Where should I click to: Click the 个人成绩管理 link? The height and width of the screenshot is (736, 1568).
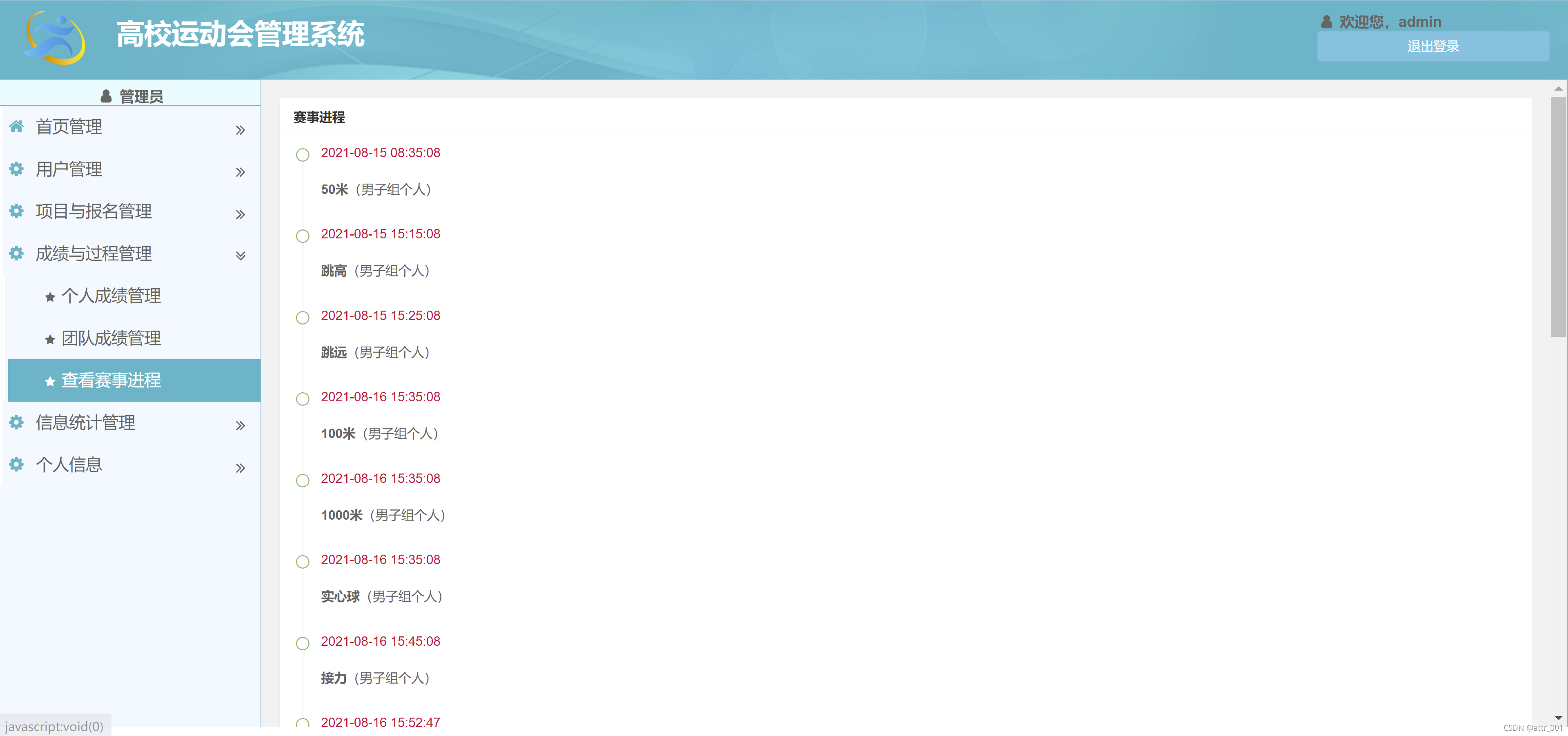[111, 296]
